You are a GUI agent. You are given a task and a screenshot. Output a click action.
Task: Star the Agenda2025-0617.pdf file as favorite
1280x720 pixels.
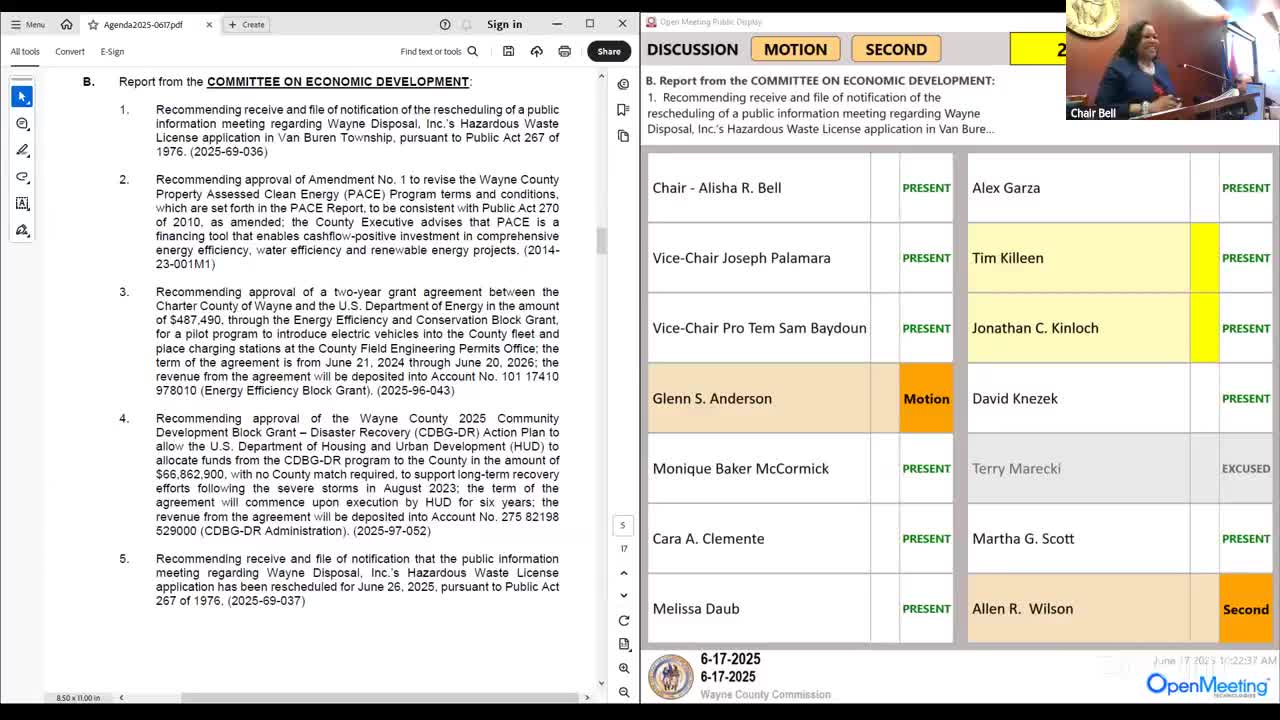(x=93, y=24)
